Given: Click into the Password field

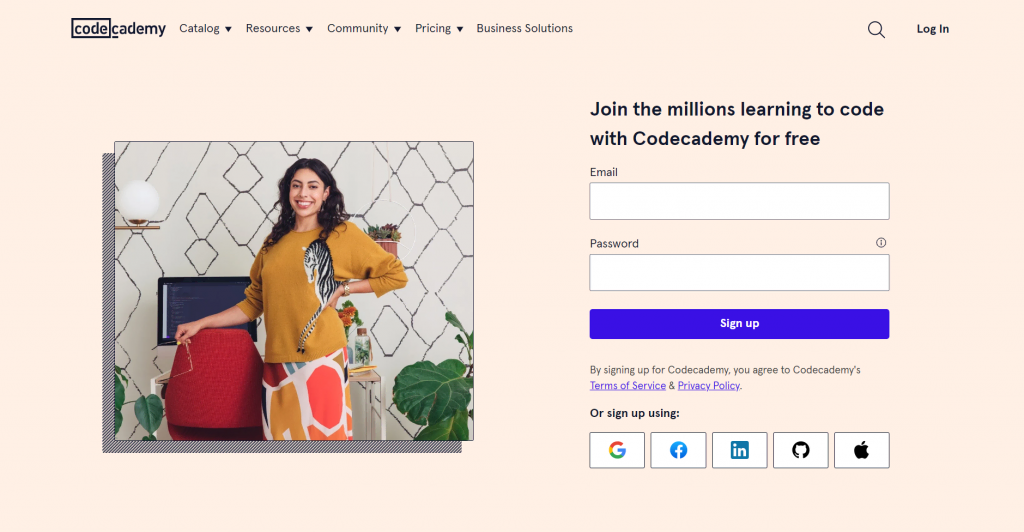Looking at the screenshot, I should (739, 272).
